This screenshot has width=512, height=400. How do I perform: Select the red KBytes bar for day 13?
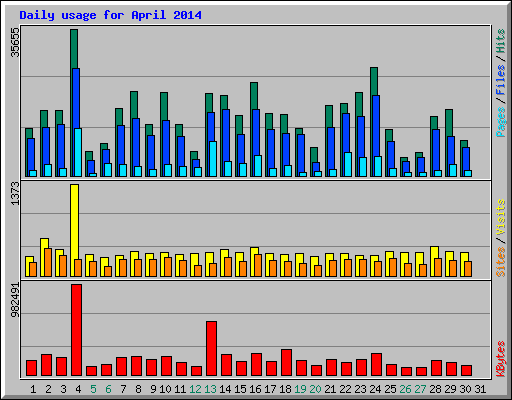(x=211, y=349)
